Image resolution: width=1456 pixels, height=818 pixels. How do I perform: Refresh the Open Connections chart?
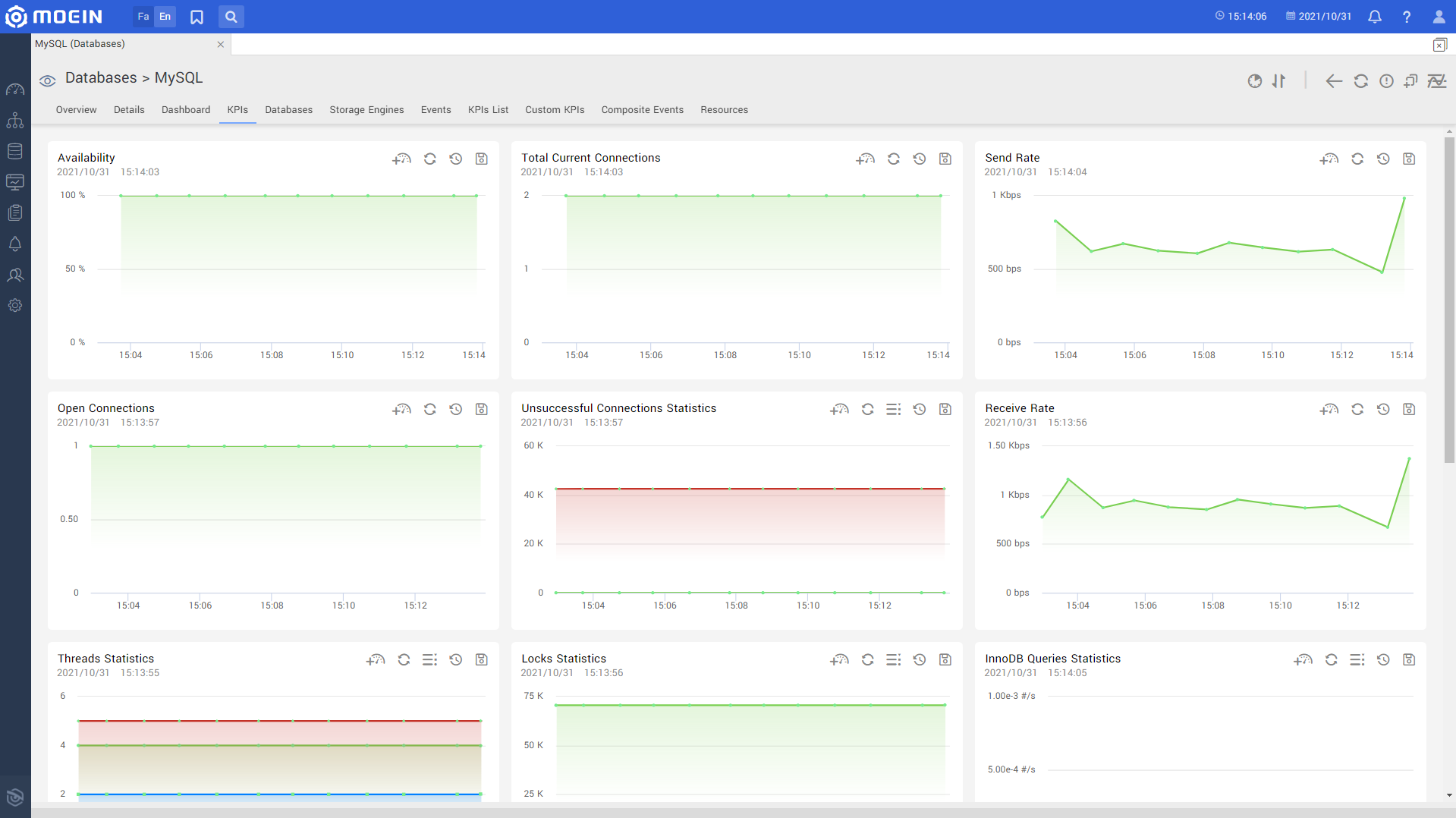click(429, 409)
